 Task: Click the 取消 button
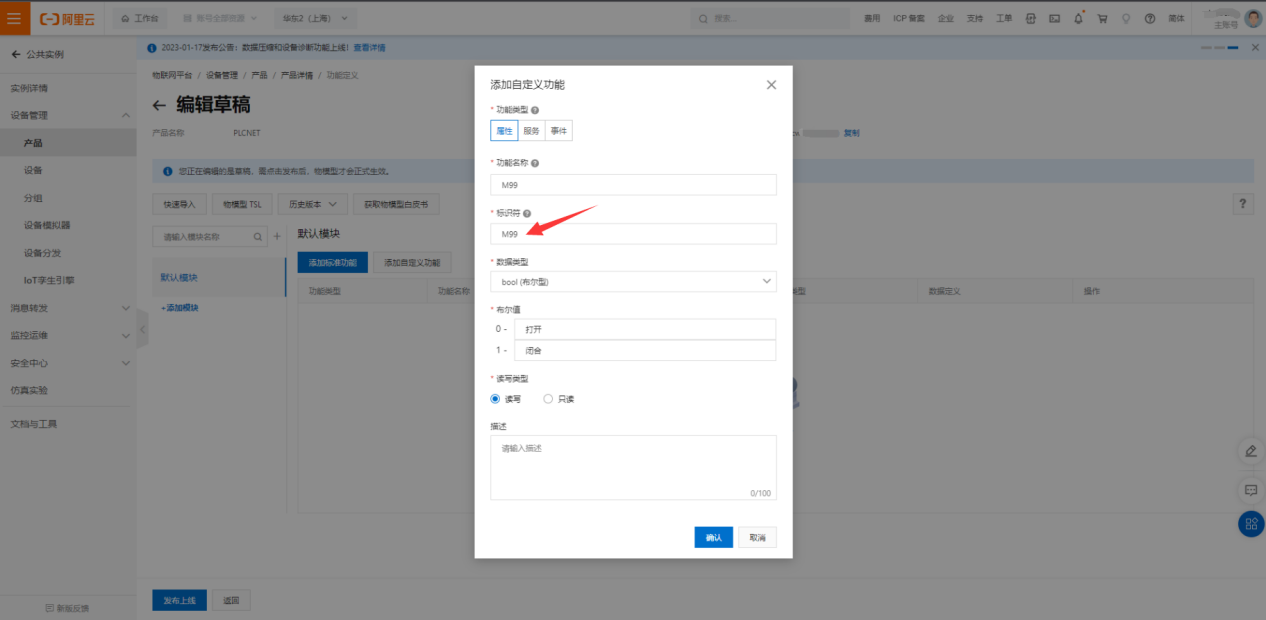click(x=757, y=538)
